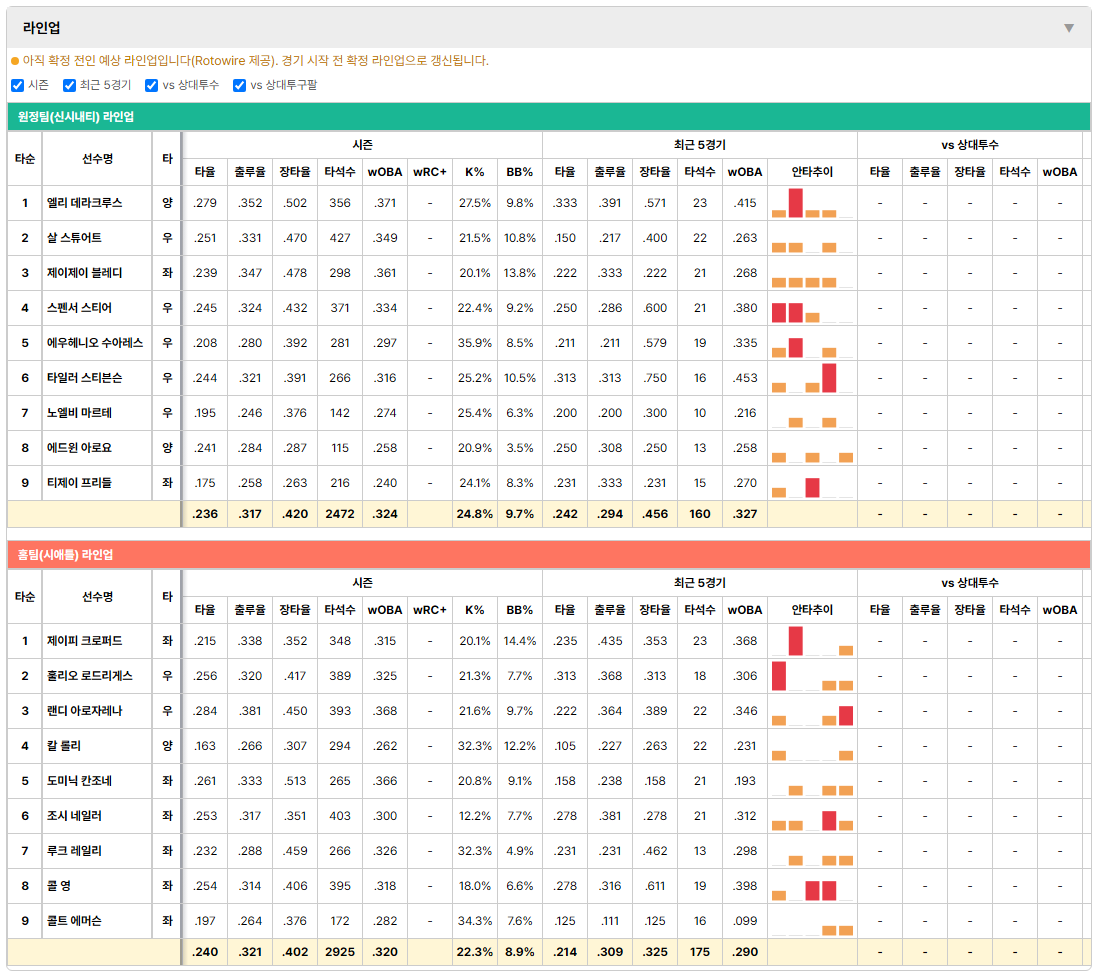
Task: Open player 엘리 데라크루스
Action: pos(84,203)
